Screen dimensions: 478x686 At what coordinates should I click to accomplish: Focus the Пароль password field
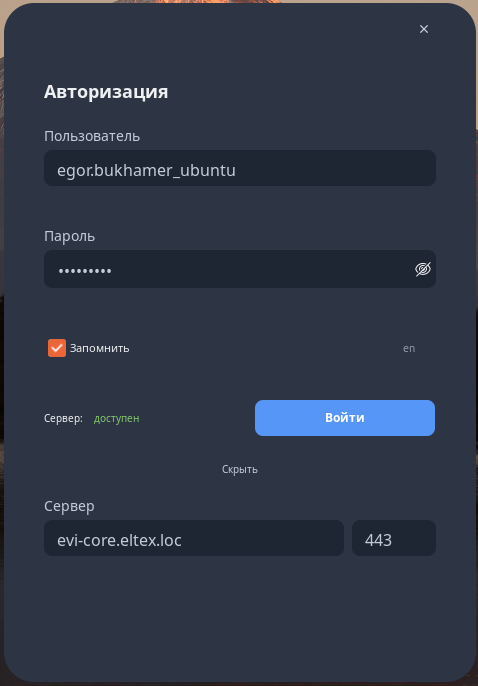pos(240,269)
